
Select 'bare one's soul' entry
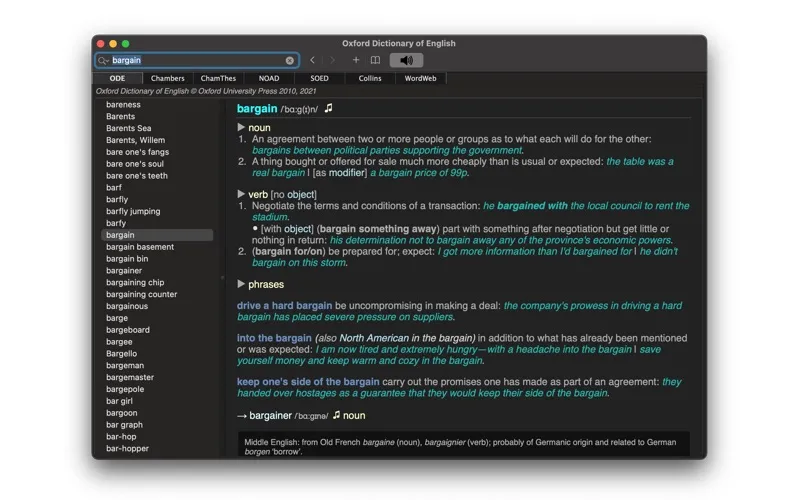click(x=135, y=164)
